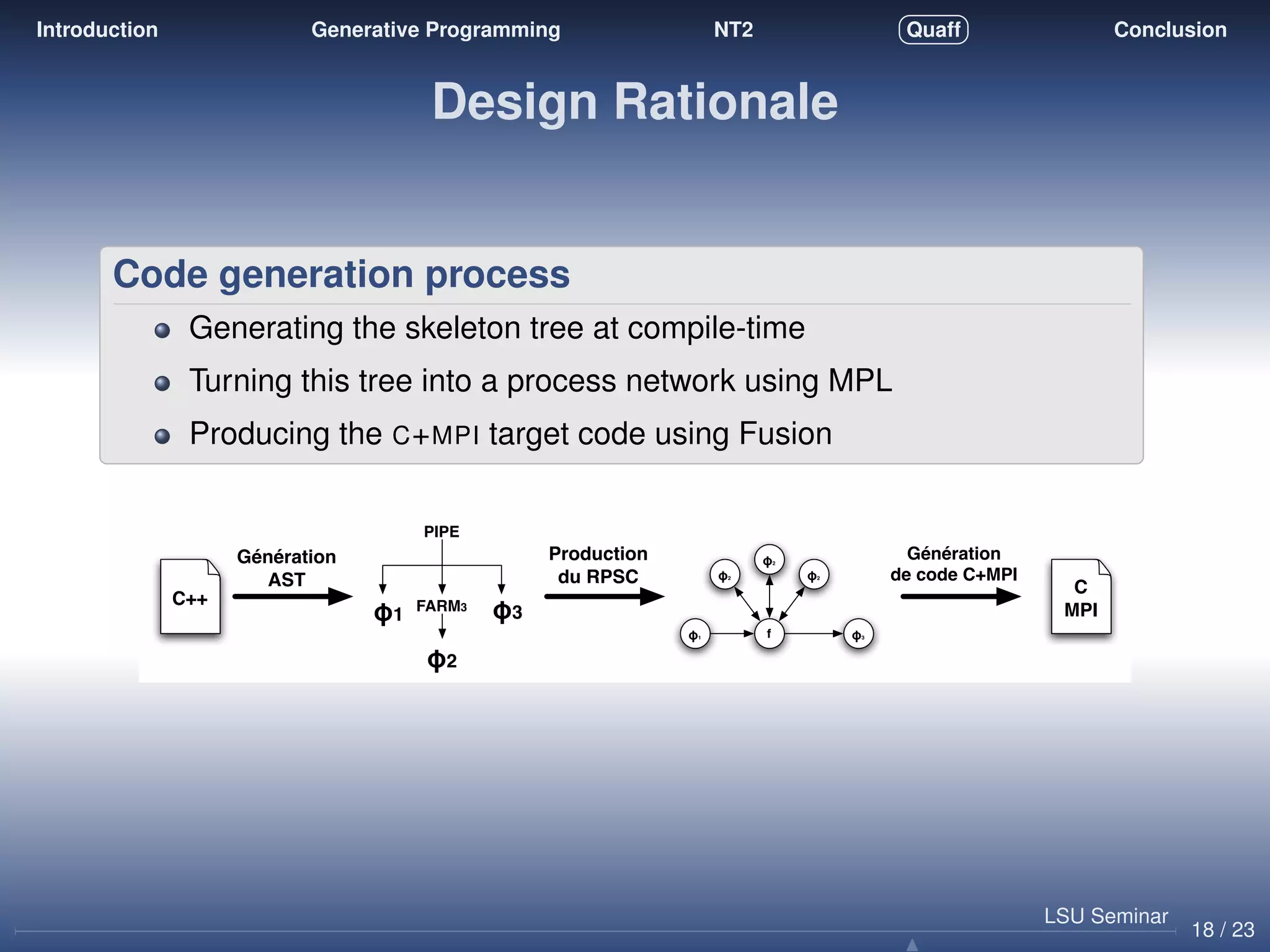Click the C MPI output file icon

[1081, 596]
